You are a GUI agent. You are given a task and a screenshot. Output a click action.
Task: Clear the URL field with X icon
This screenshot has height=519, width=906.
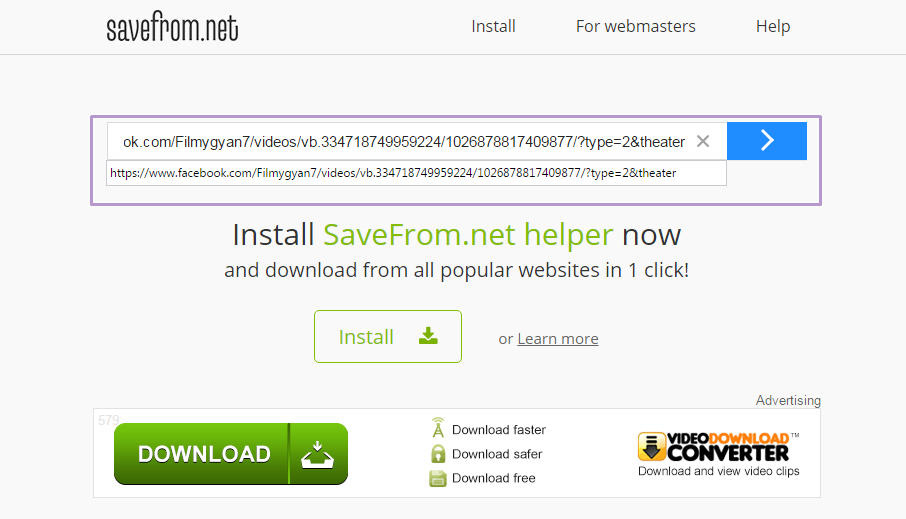click(x=703, y=141)
